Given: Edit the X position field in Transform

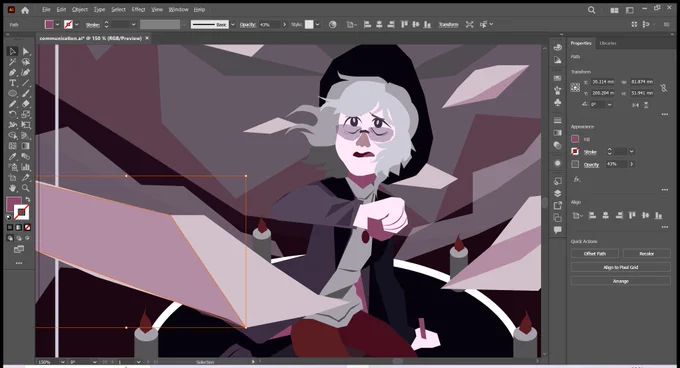Looking at the screenshot, I should pos(603,82).
